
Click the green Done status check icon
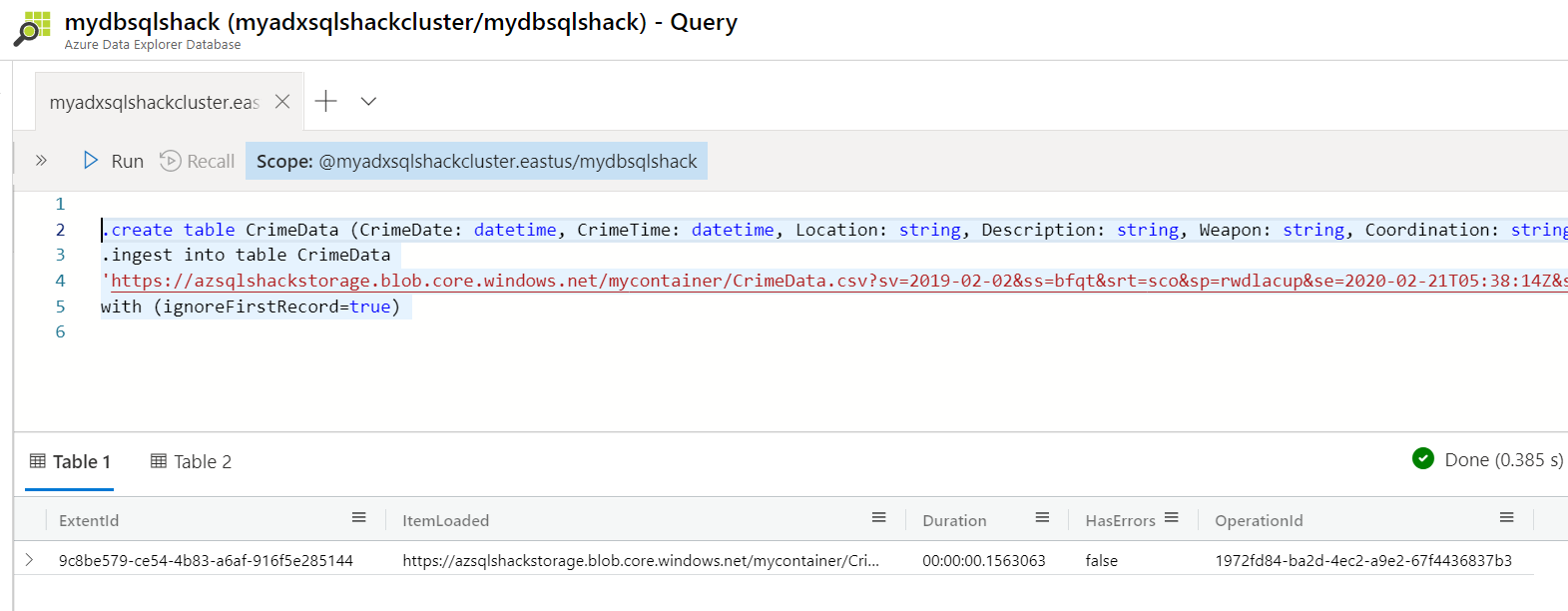[1423, 459]
